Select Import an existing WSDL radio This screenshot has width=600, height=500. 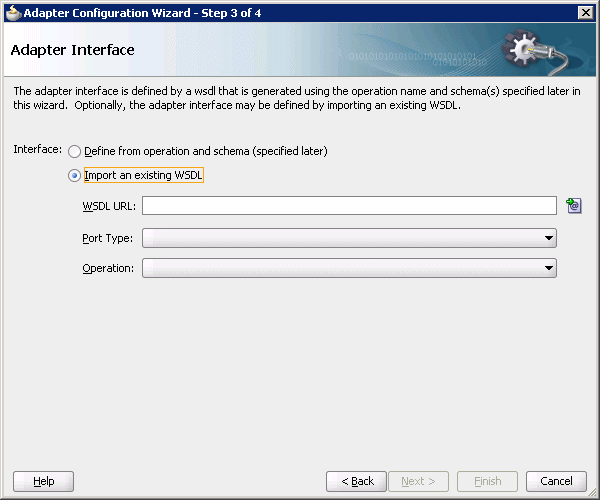point(74,176)
